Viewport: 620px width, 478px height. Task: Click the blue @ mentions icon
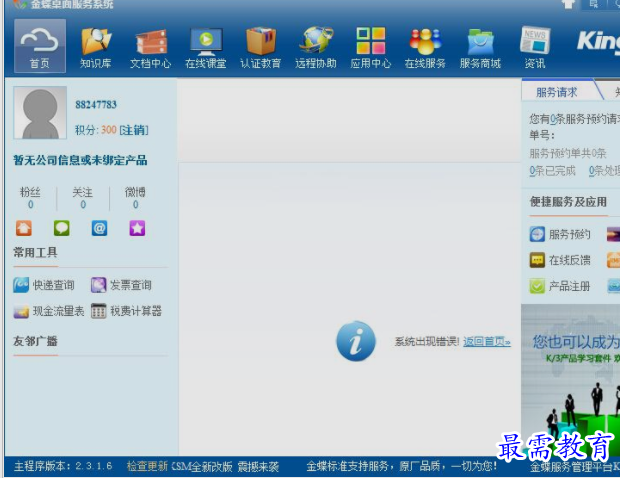(x=99, y=228)
